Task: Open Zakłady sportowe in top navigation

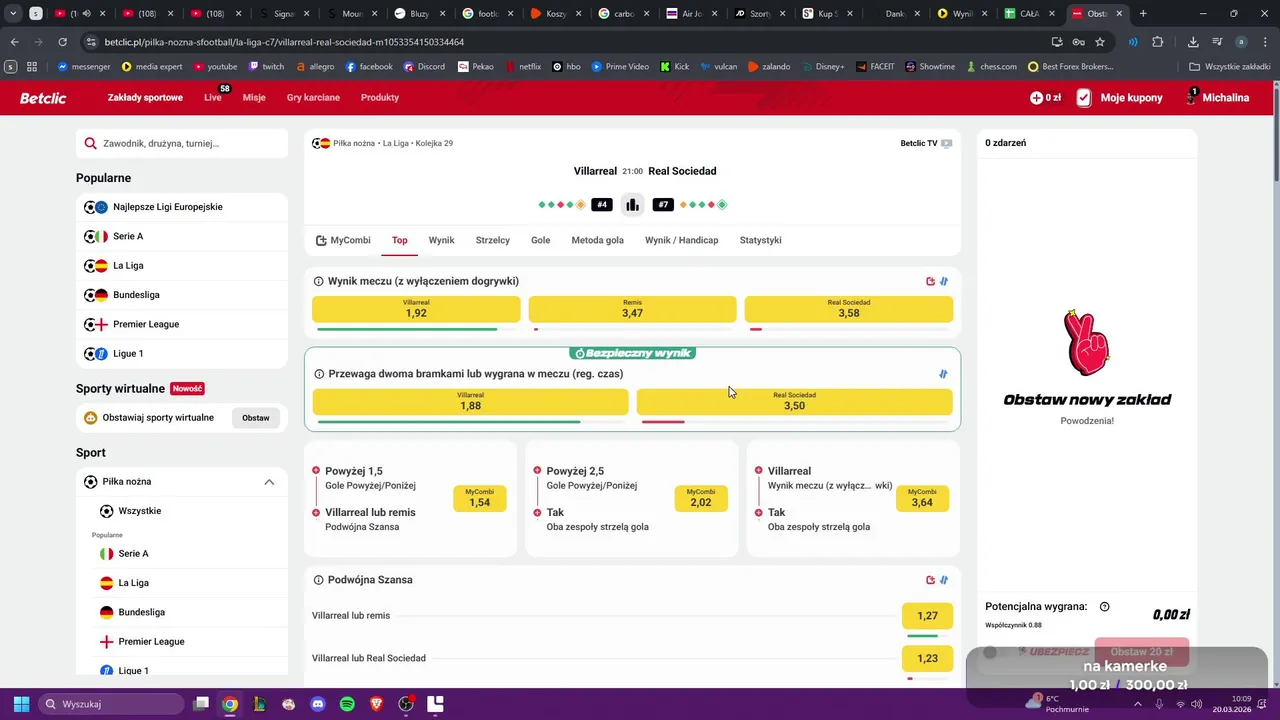Action: (x=145, y=98)
